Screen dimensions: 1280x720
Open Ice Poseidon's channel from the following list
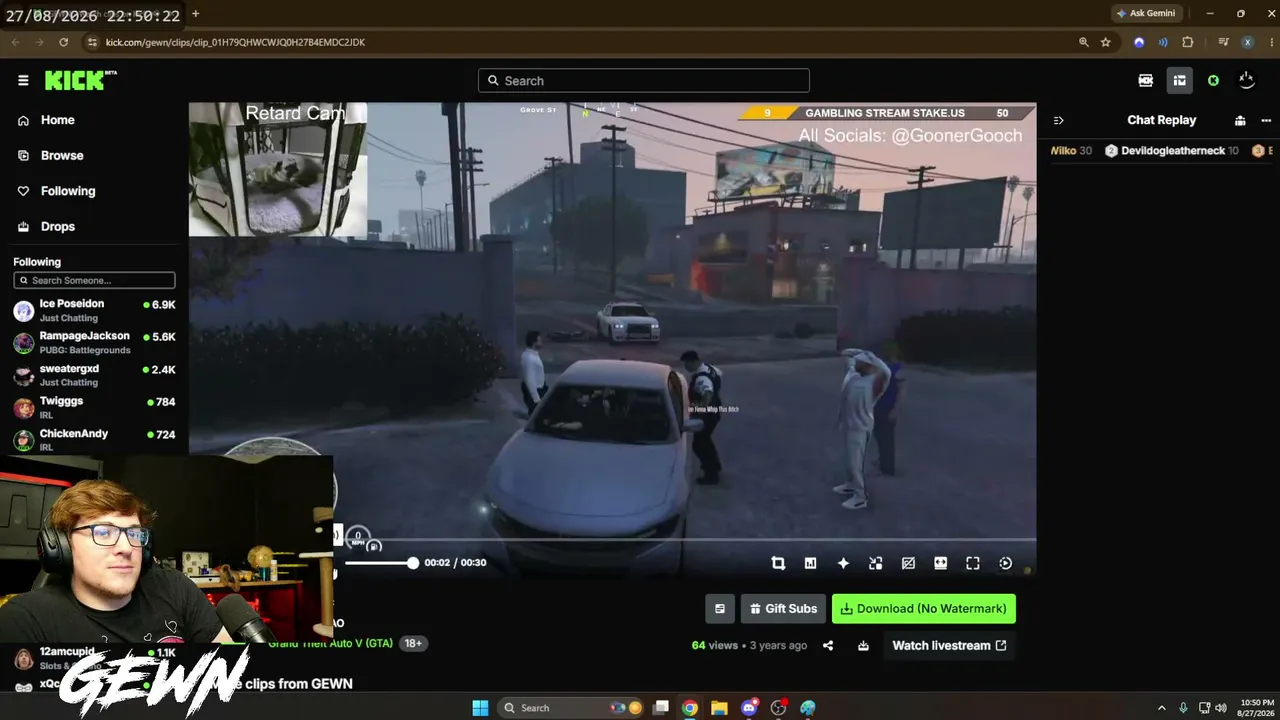(94, 310)
